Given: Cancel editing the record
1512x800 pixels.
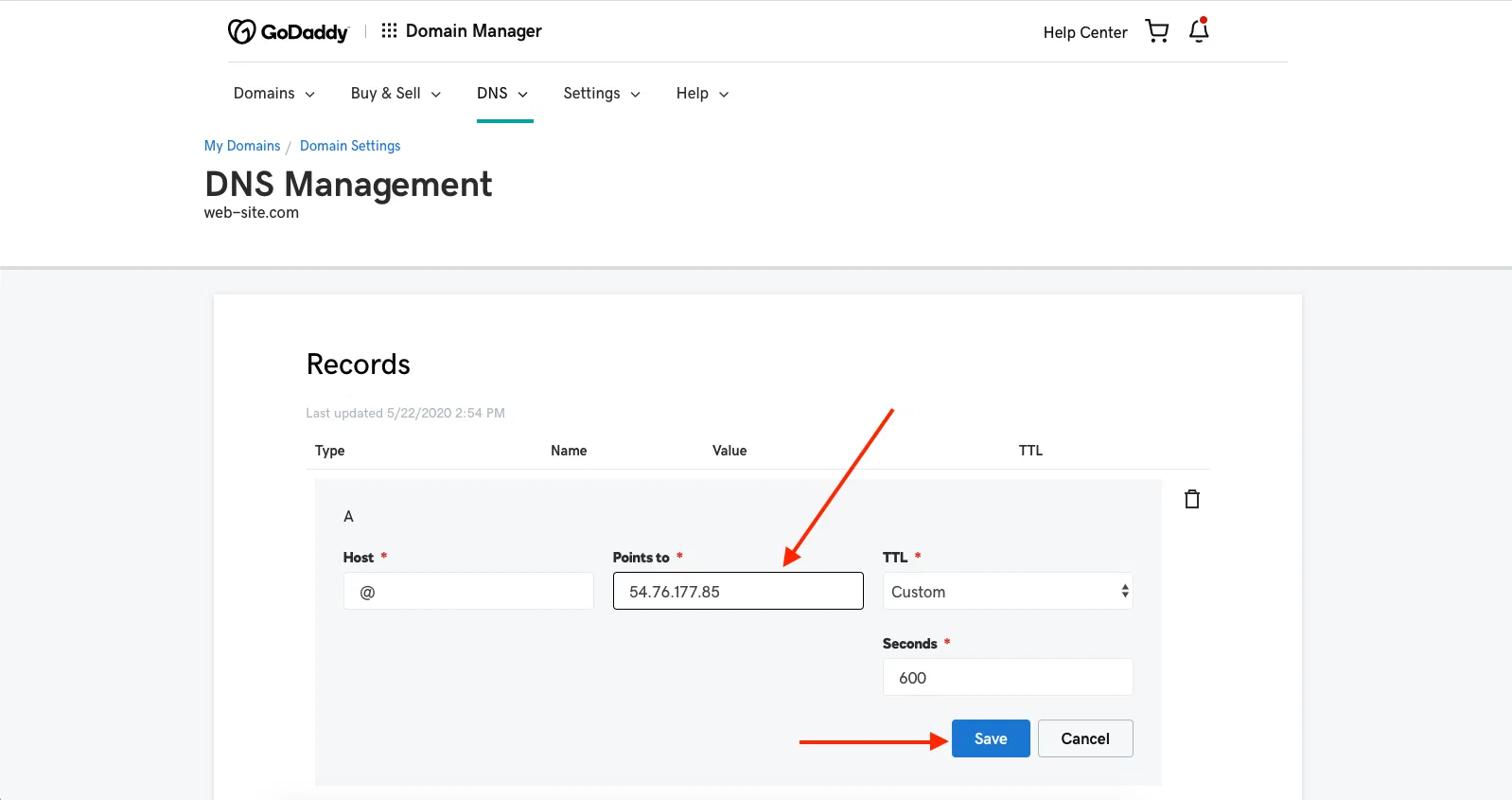Looking at the screenshot, I should [1084, 738].
